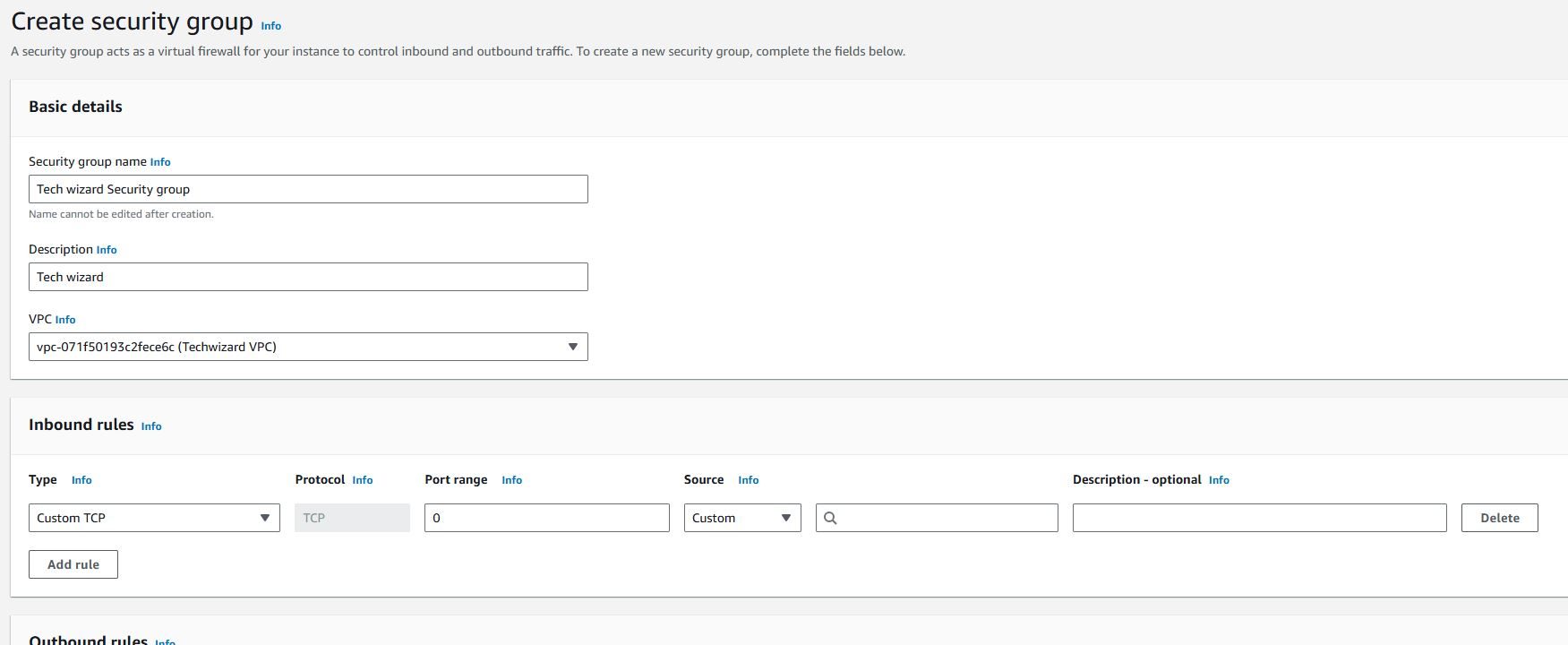This screenshot has height=645, width=1568.
Task: Click the inbound rule optional description field
Action: click(x=1260, y=518)
